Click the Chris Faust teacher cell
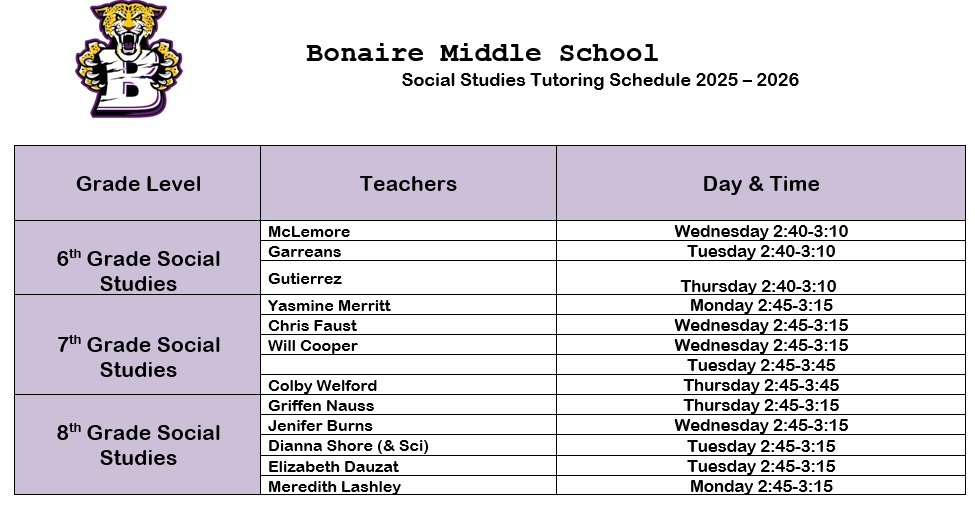Viewport: 975px width, 505px height. [x=313, y=326]
